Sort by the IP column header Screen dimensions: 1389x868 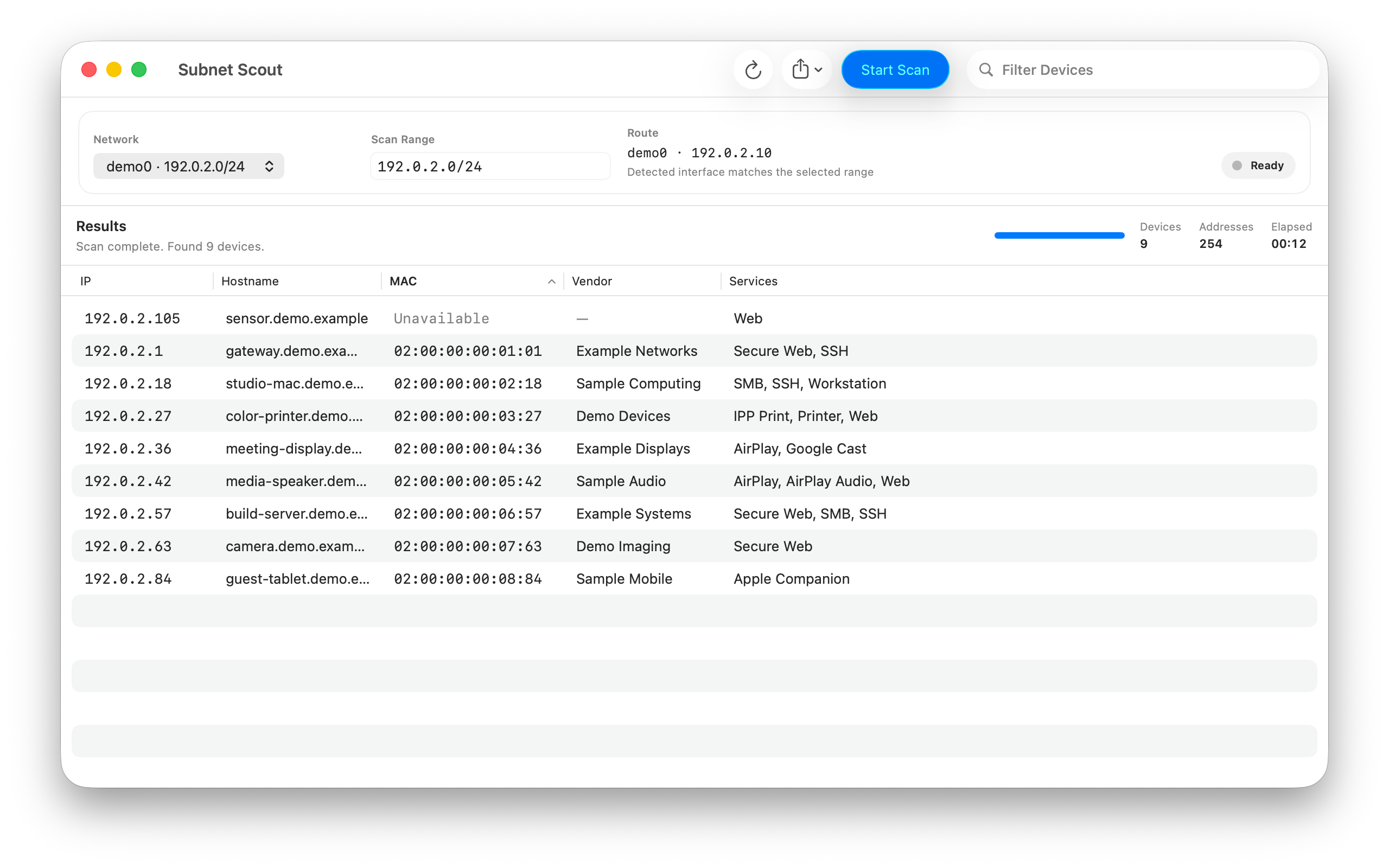coord(86,282)
